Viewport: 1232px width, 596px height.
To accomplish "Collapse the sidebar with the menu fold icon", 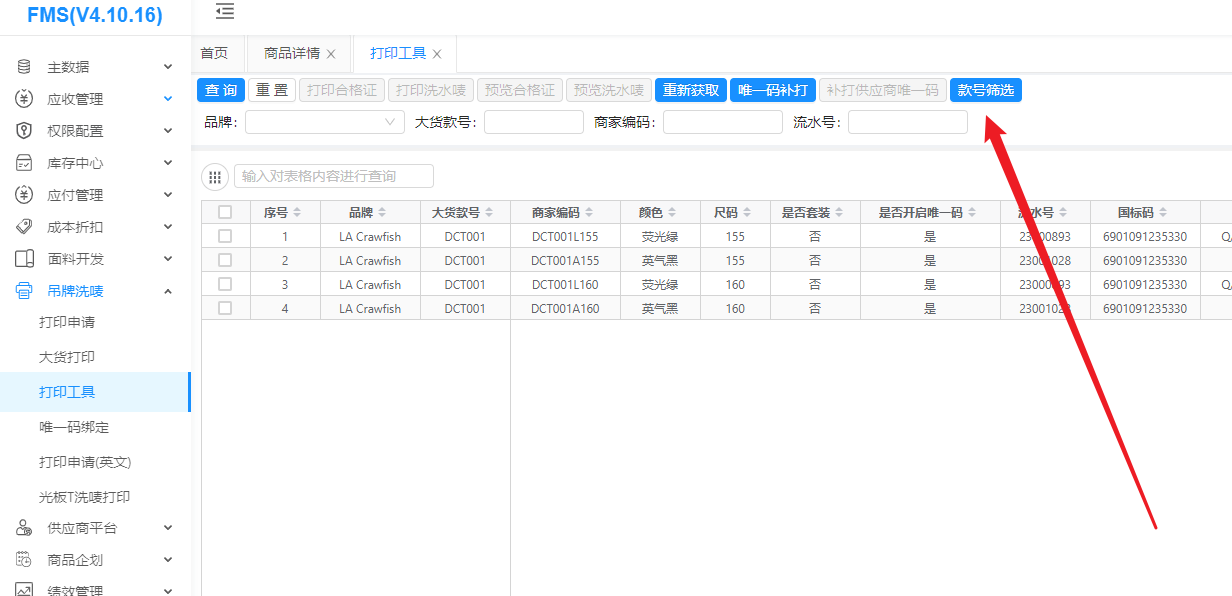I will click(x=225, y=12).
